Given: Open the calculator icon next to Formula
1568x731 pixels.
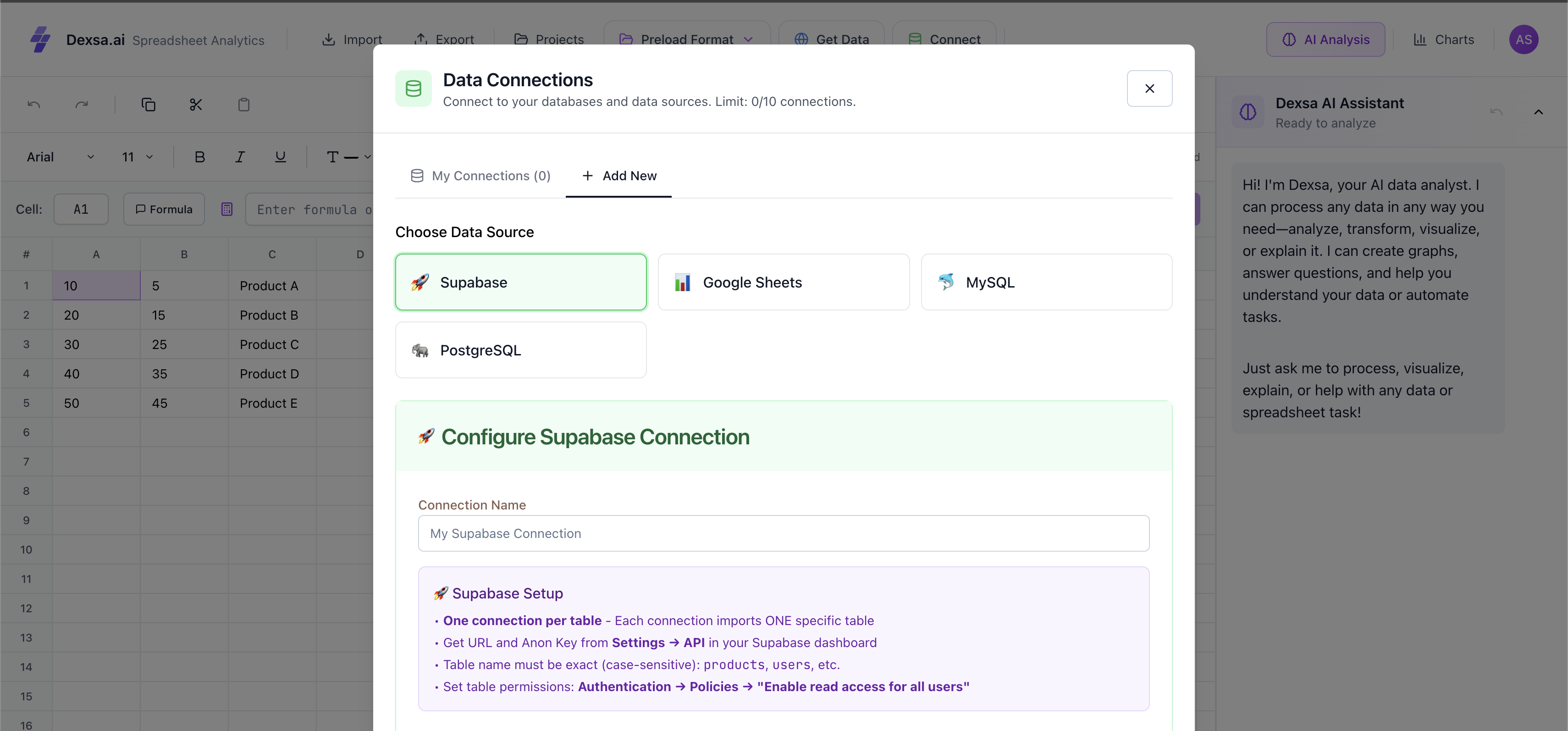Looking at the screenshot, I should pos(227,210).
